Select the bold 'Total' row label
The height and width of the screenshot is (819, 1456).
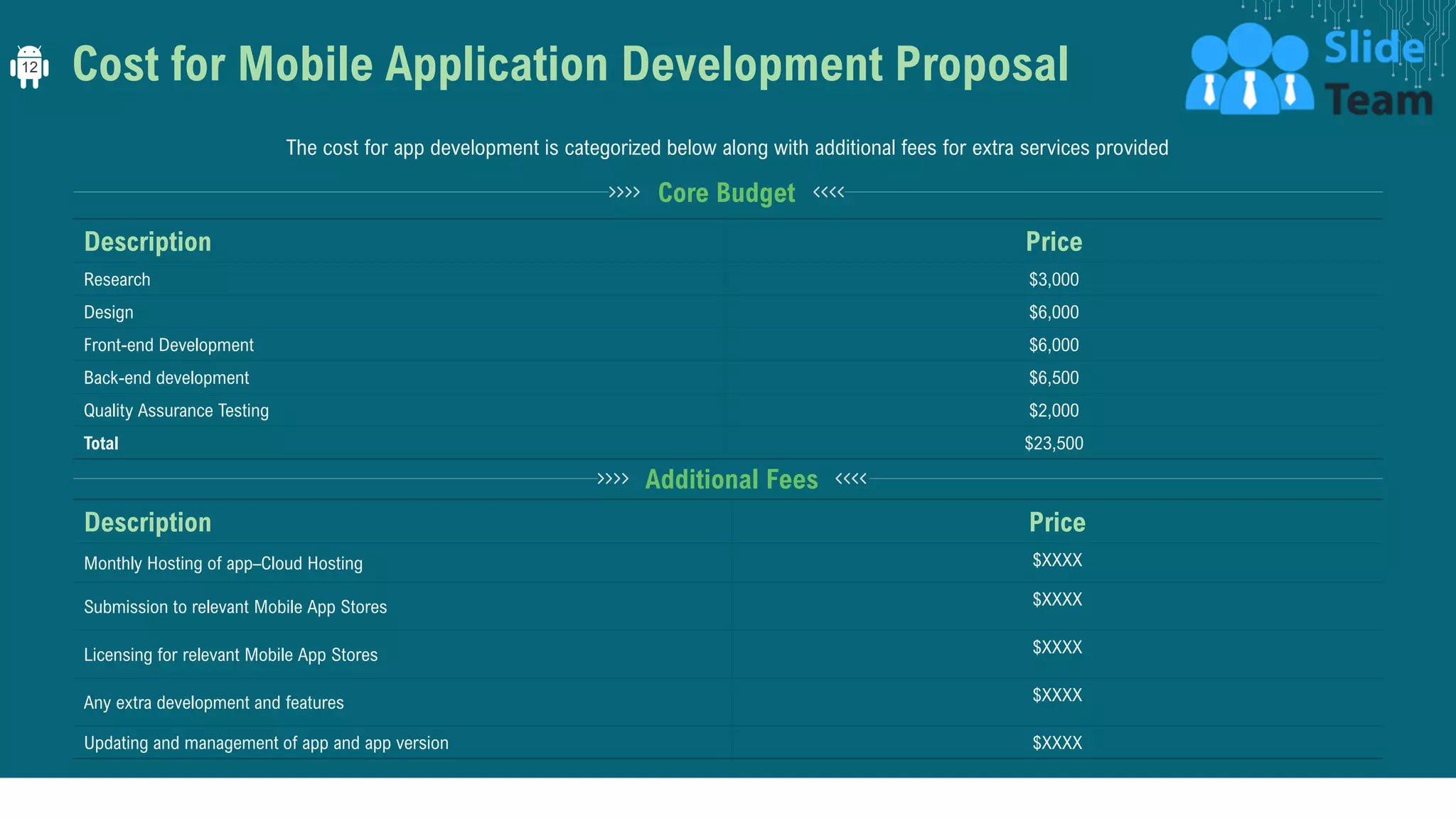[101, 443]
